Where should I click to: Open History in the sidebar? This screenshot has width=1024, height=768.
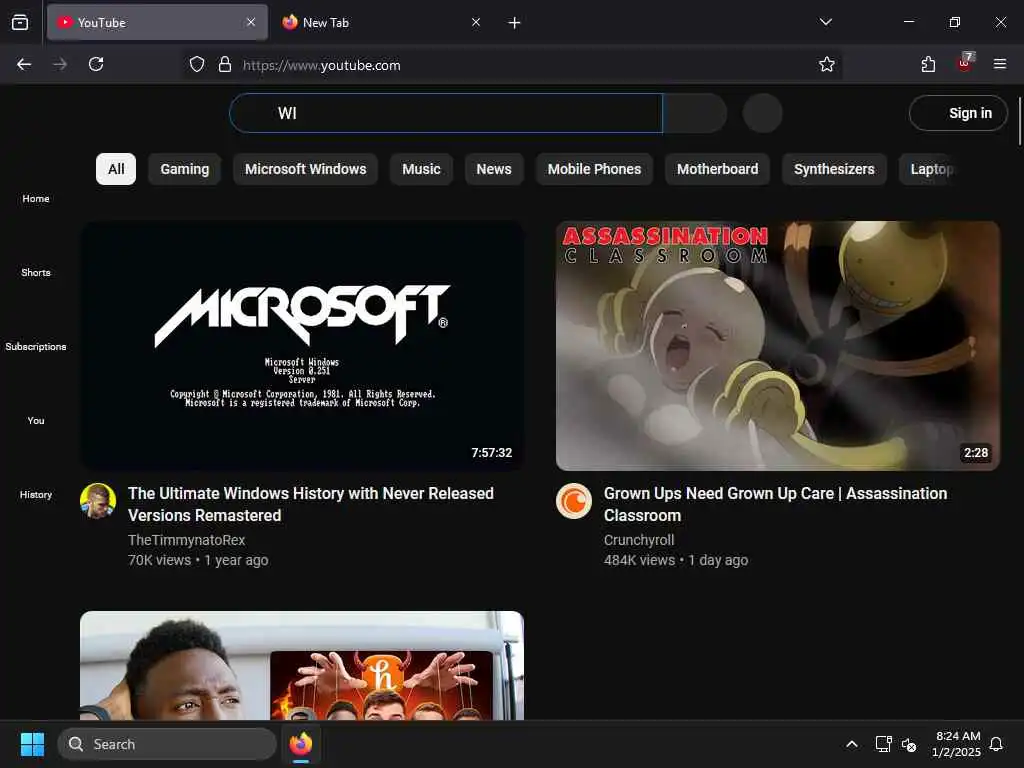click(36, 494)
